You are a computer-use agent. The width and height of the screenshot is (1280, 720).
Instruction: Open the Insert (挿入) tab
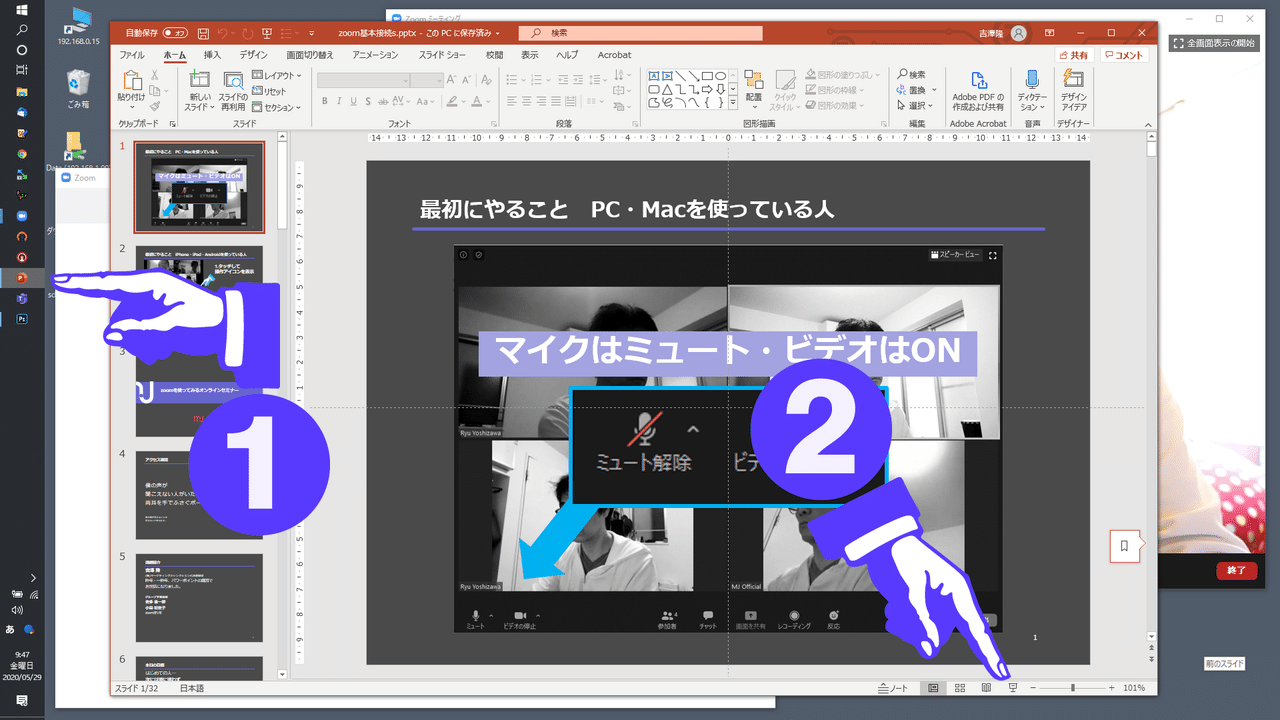pos(212,55)
